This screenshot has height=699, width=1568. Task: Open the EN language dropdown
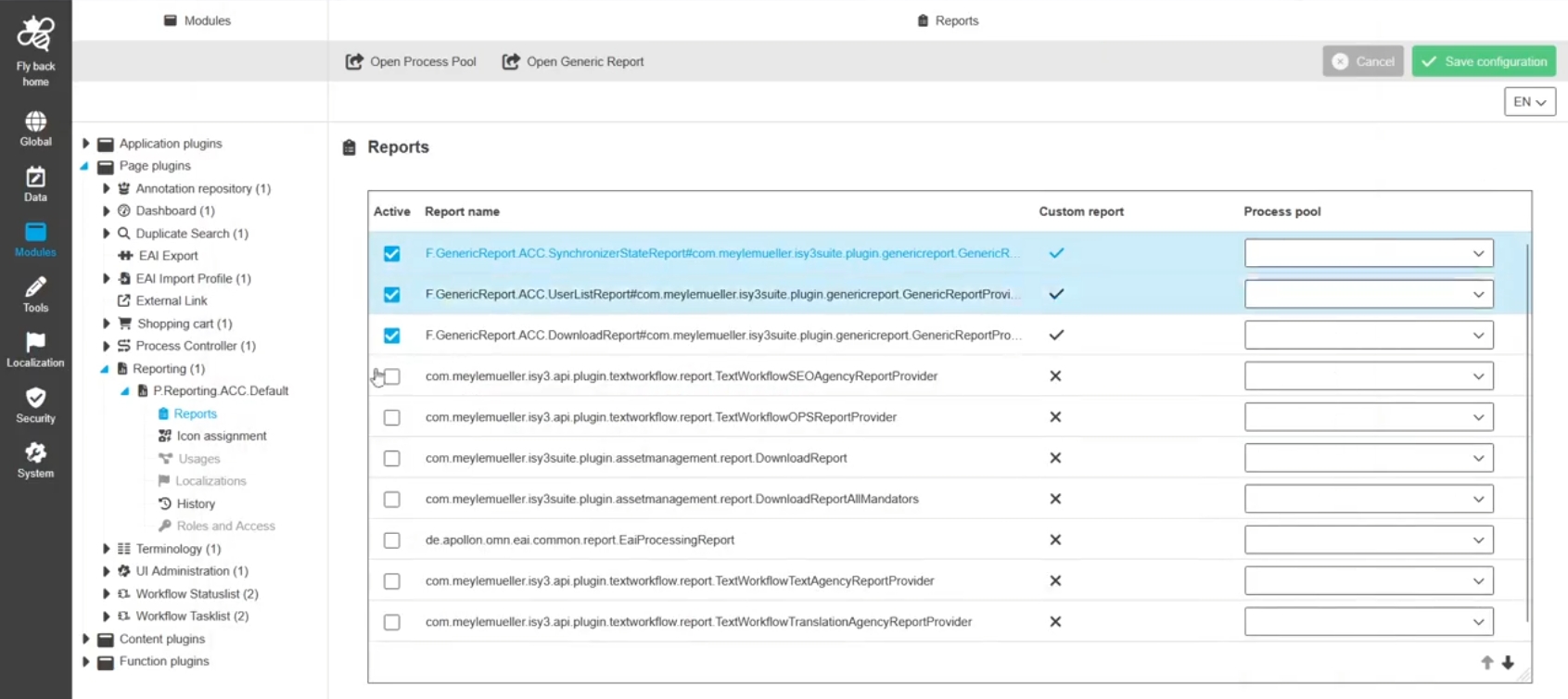pos(1529,102)
